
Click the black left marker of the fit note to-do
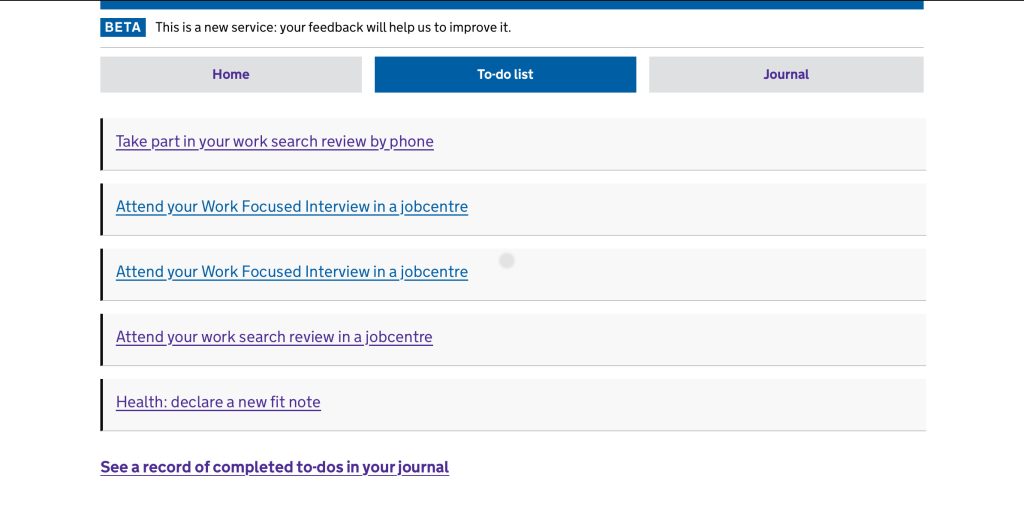point(102,404)
